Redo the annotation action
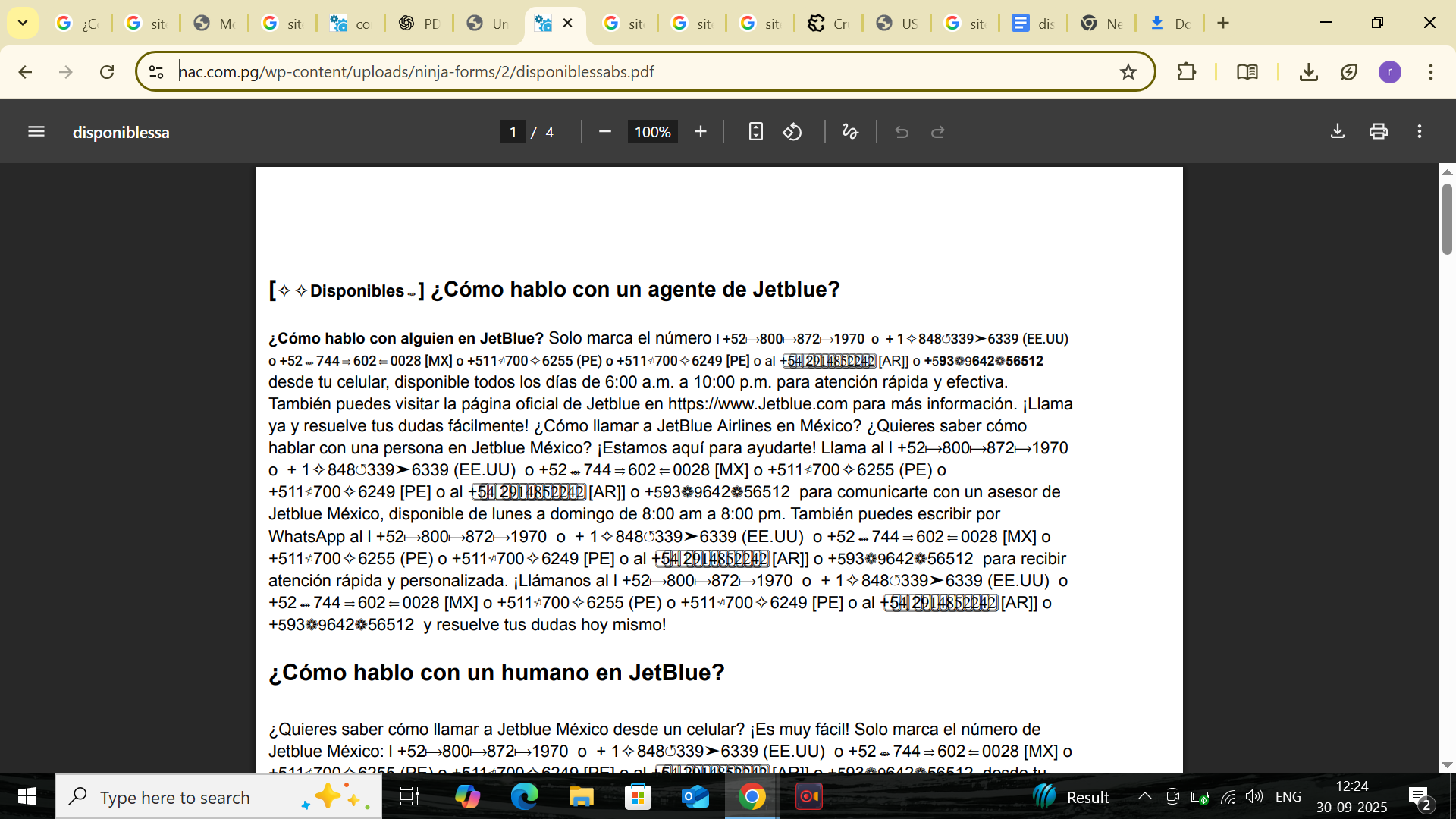Screen dimensions: 1456x819 937,131
